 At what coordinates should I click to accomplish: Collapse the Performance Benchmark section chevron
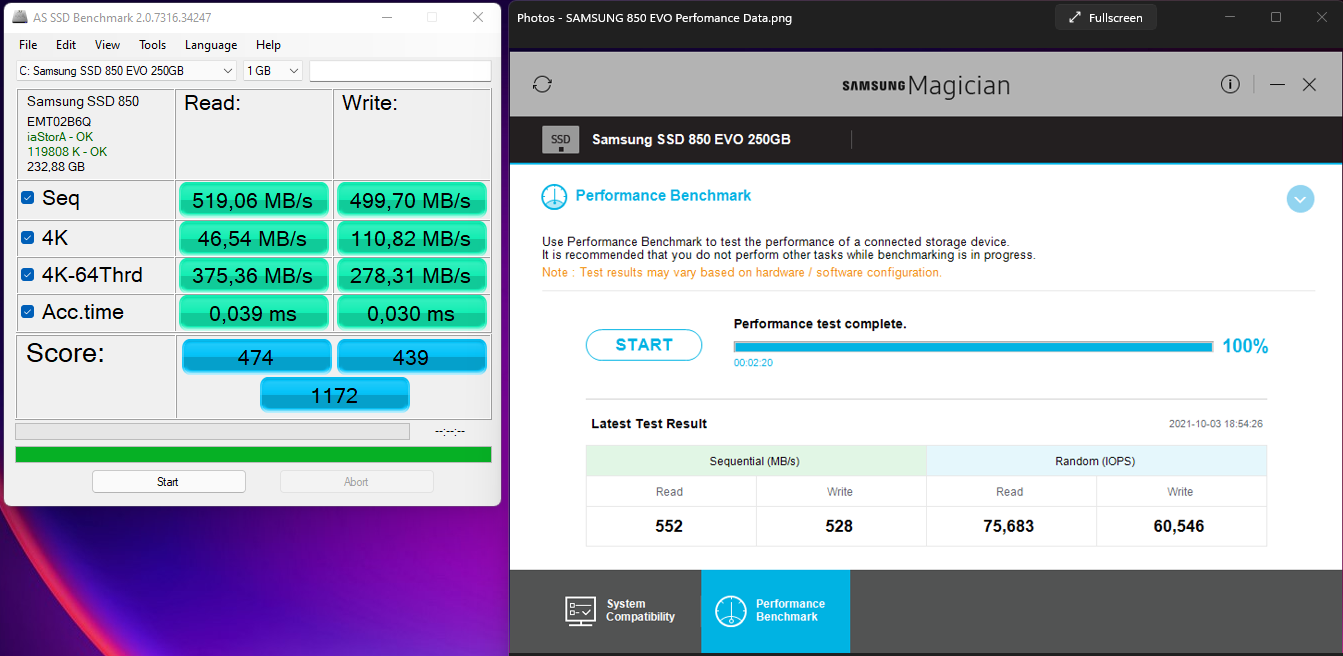(1300, 199)
